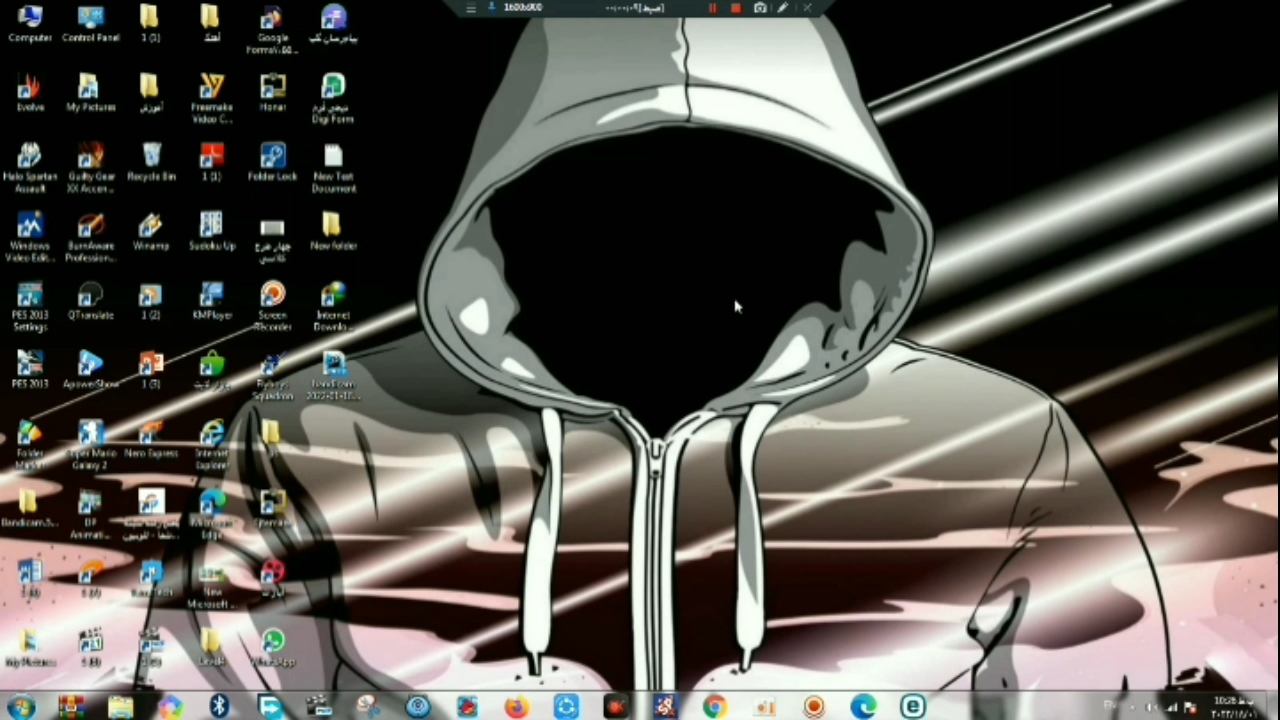
Task: Open the Windows Start menu
Action: coord(21,707)
